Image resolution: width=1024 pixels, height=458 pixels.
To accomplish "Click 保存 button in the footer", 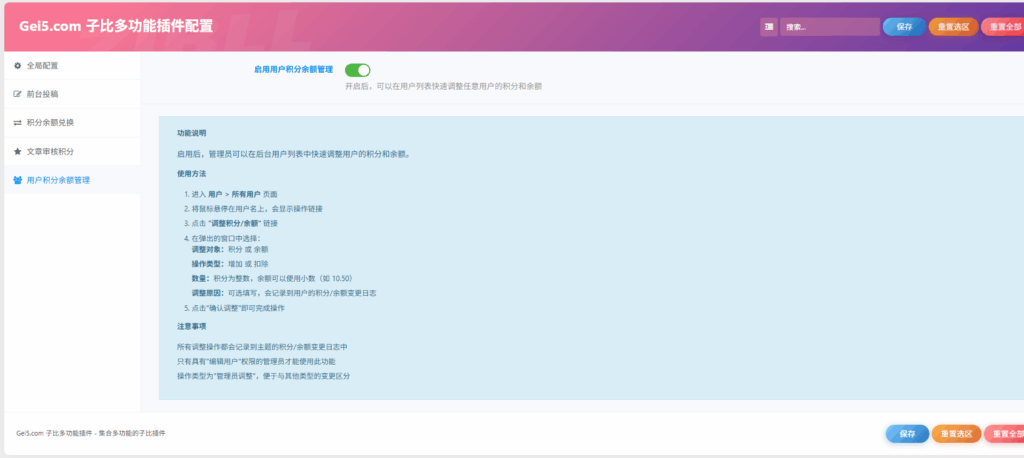I will [907, 434].
